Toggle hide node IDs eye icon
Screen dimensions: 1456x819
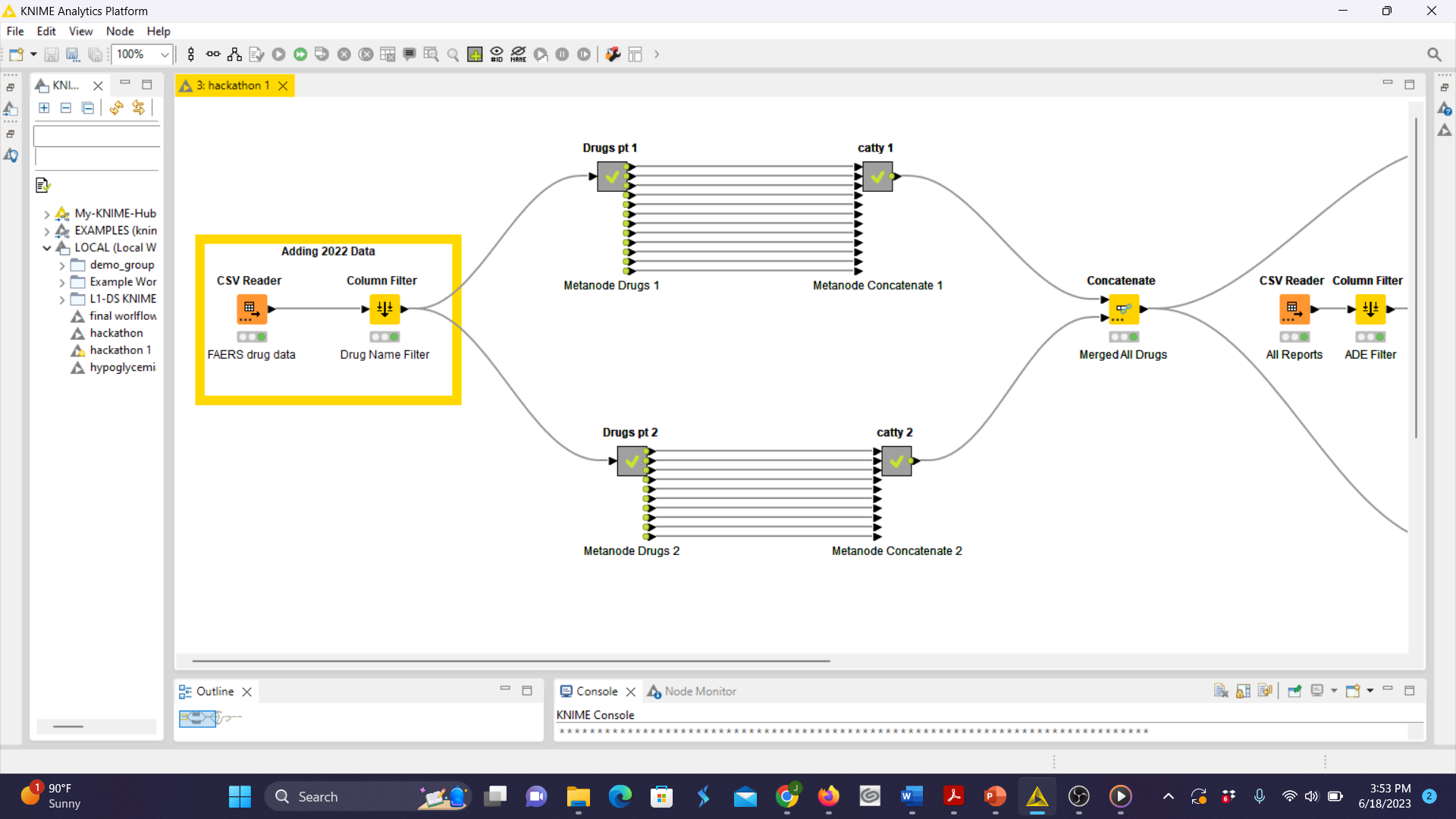497,55
